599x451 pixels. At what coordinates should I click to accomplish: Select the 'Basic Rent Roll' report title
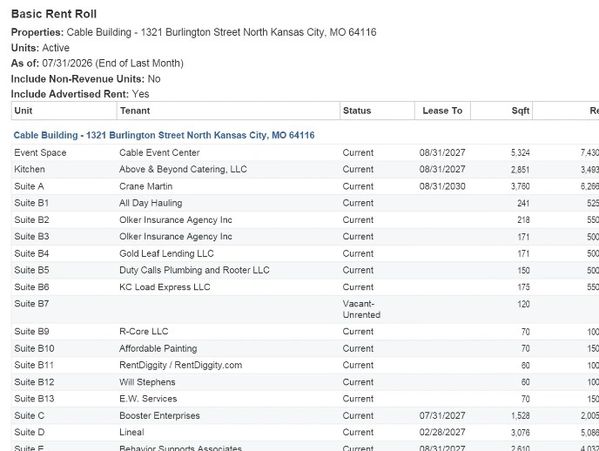(54, 14)
